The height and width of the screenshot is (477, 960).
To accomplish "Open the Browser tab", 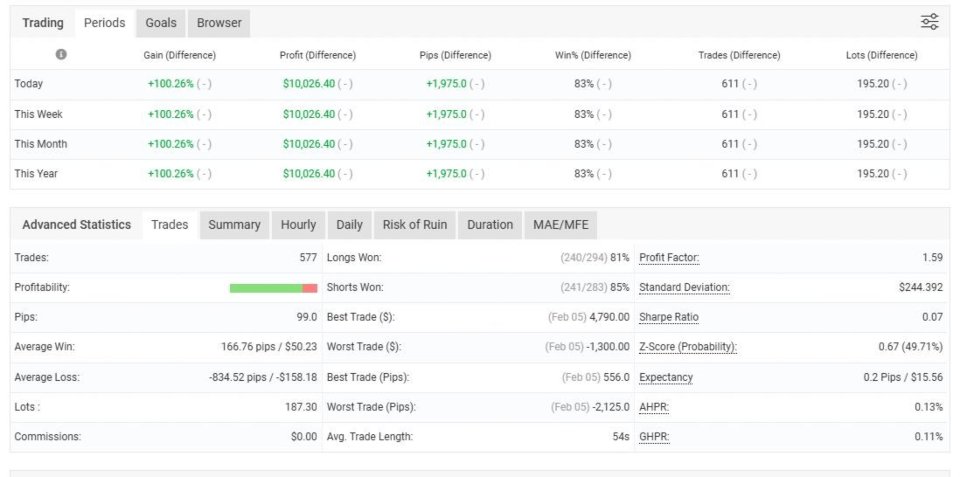I will (219, 23).
